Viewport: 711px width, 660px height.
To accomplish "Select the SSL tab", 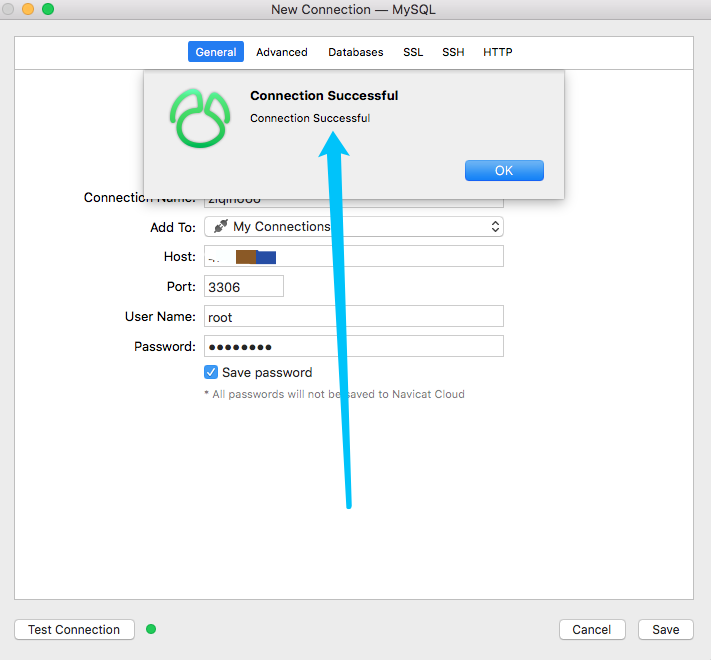I will pyautogui.click(x=413, y=52).
